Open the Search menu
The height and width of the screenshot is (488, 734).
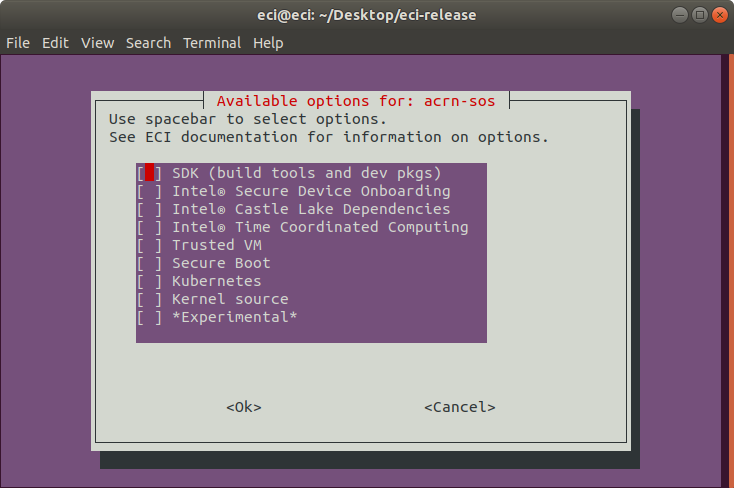pyautogui.click(x=148, y=43)
